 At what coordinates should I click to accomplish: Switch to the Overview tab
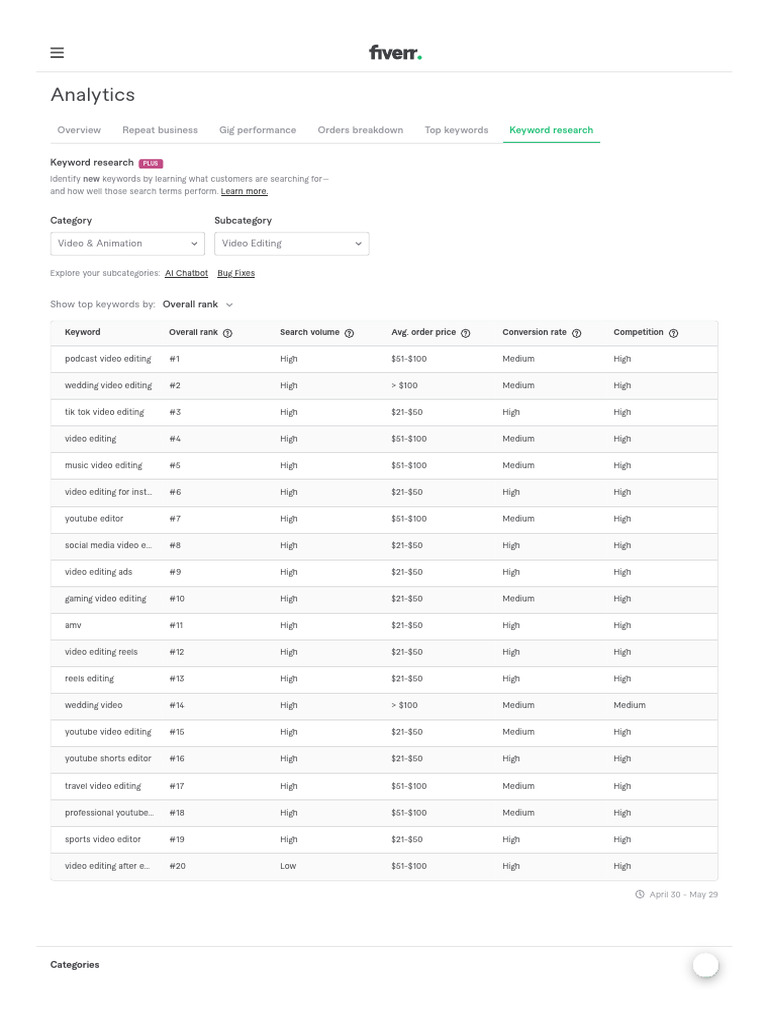click(x=79, y=130)
